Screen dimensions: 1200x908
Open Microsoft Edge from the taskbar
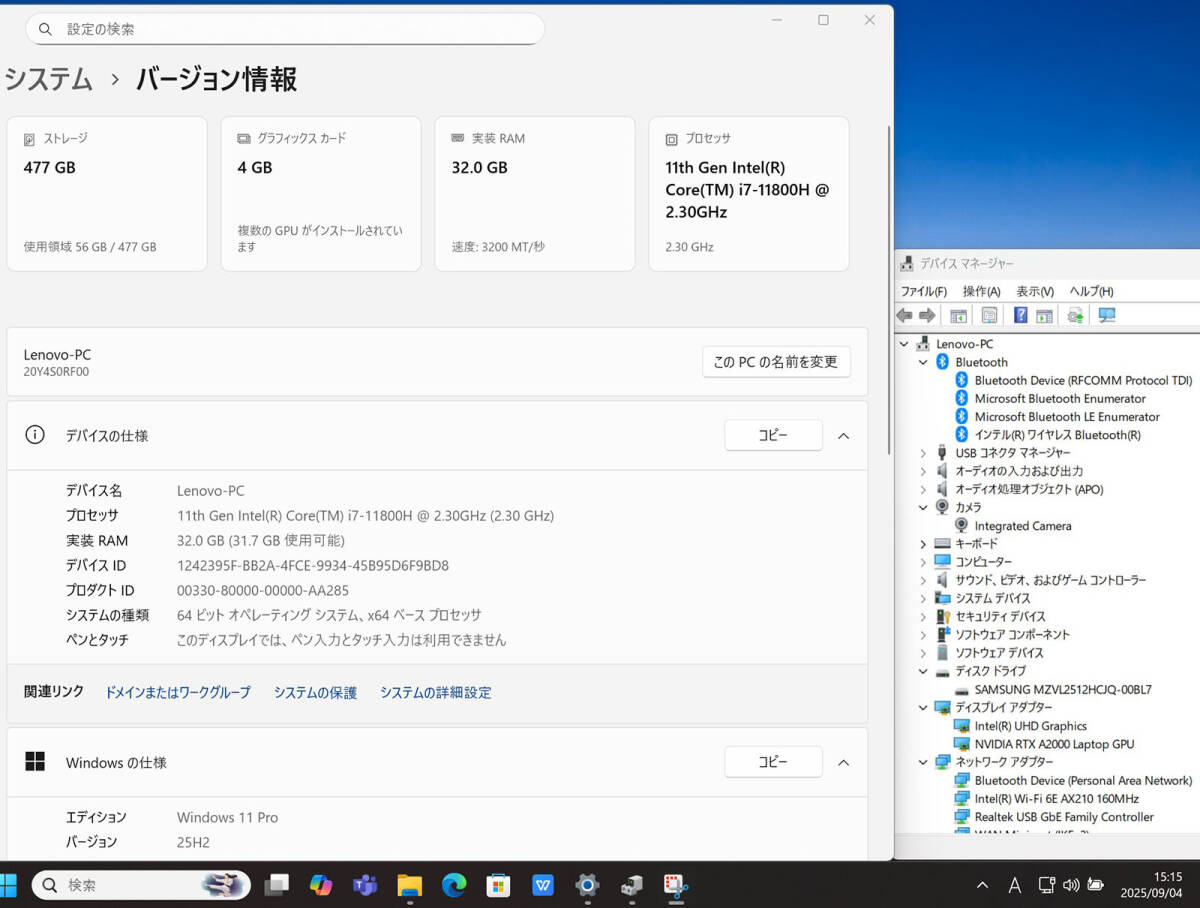[x=454, y=885]
